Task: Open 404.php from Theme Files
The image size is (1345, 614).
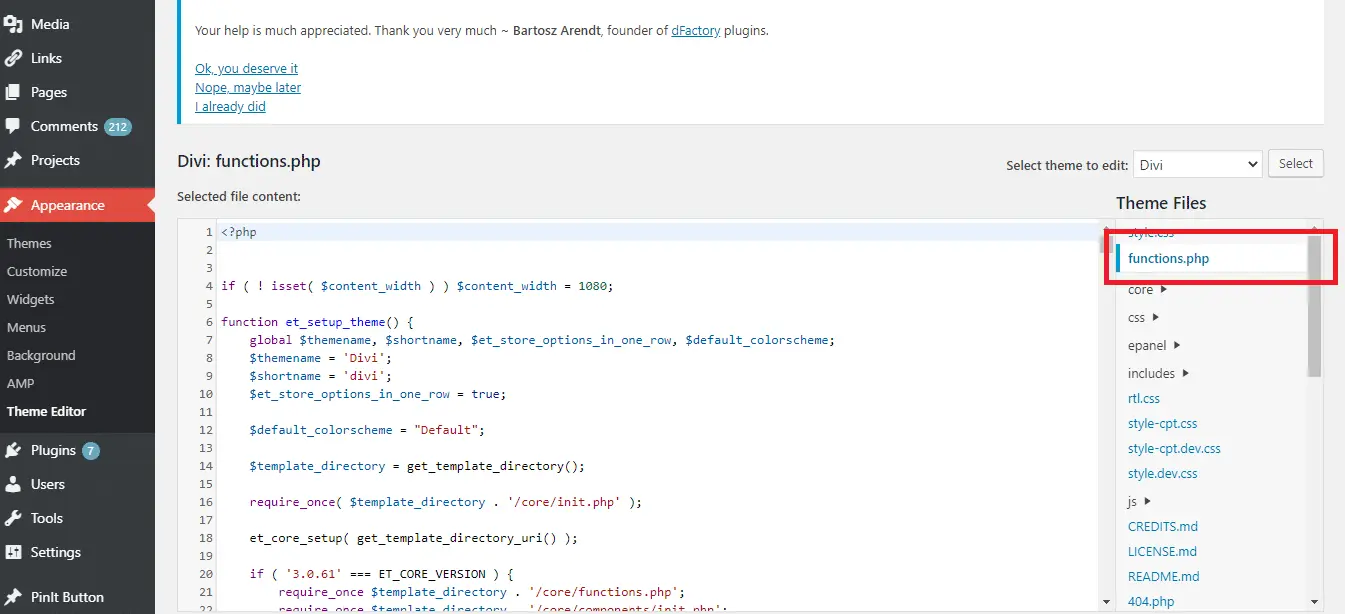Action: point(1150,600)
